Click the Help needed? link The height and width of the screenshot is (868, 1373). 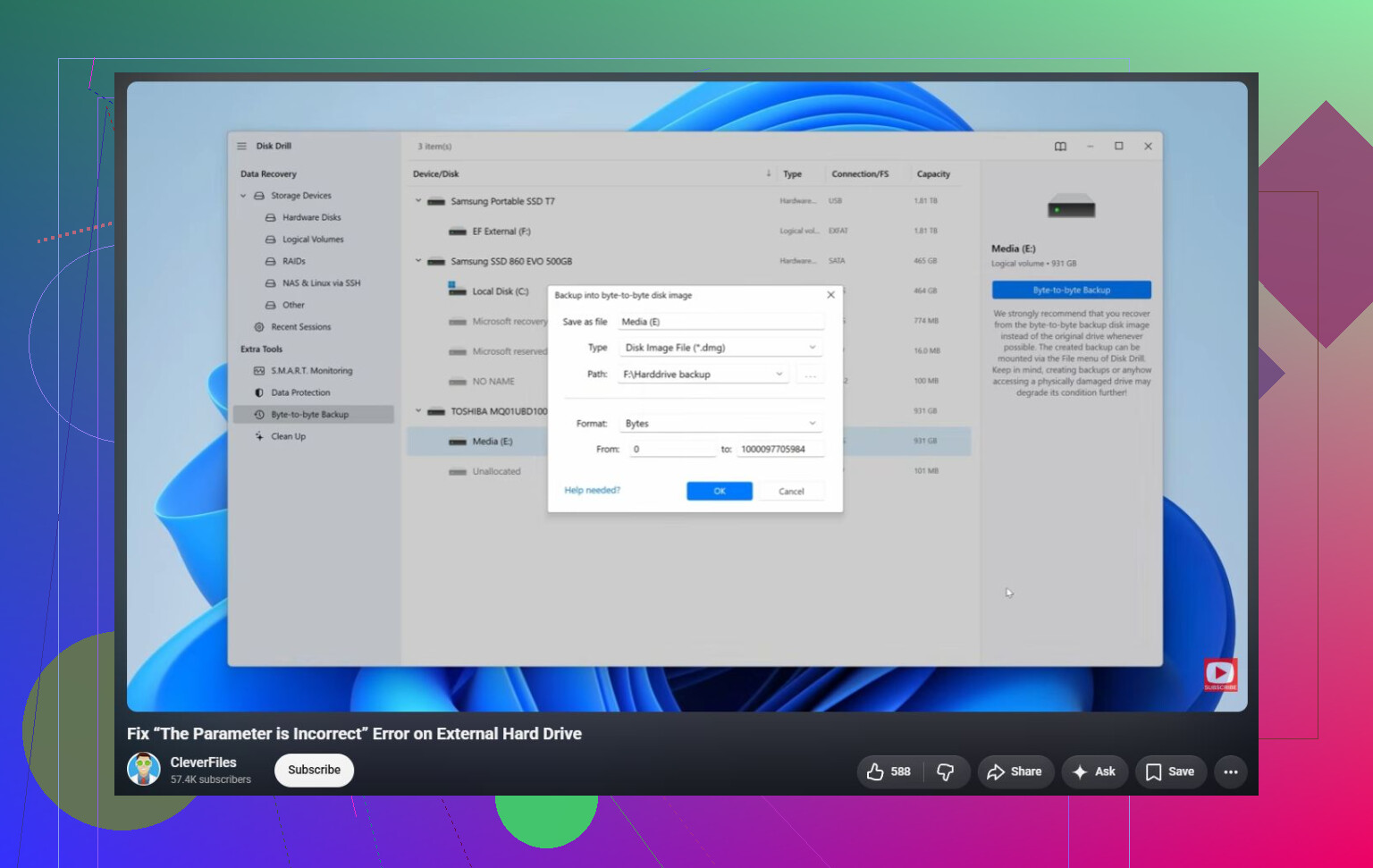click(592, 491)
